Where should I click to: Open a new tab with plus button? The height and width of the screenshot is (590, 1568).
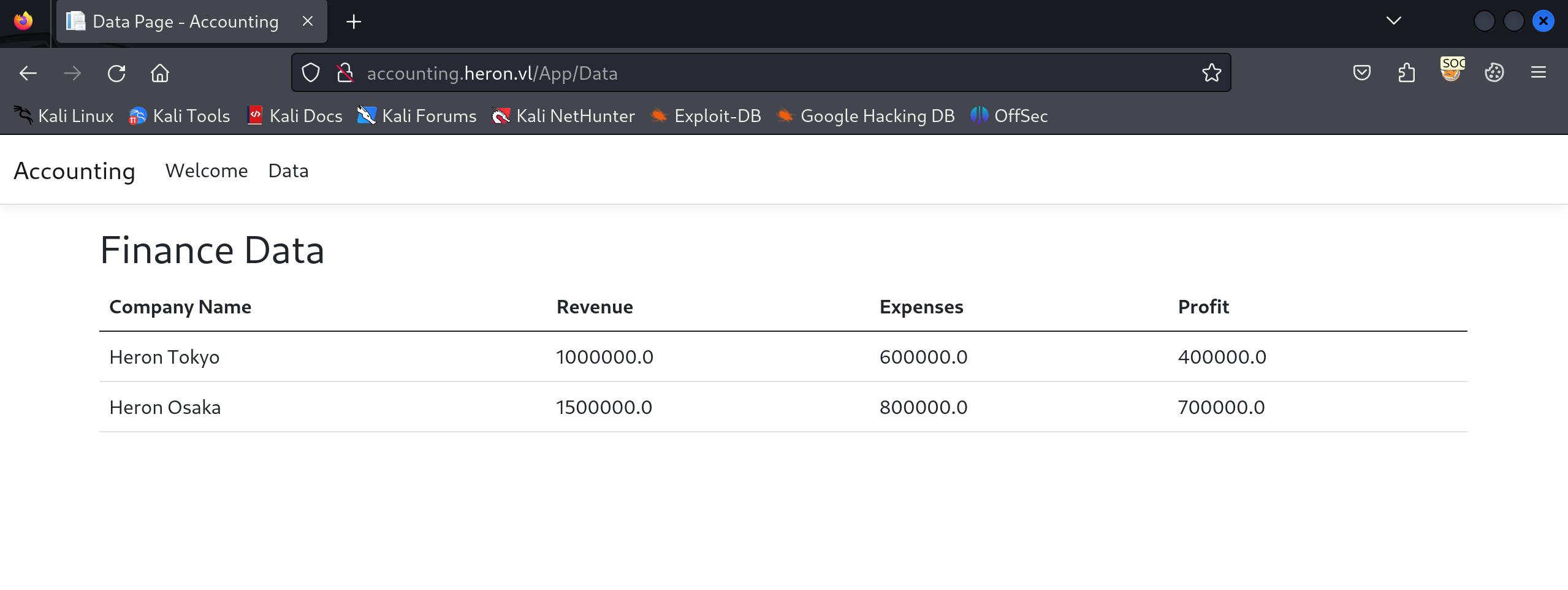click(x=354, y=22)
